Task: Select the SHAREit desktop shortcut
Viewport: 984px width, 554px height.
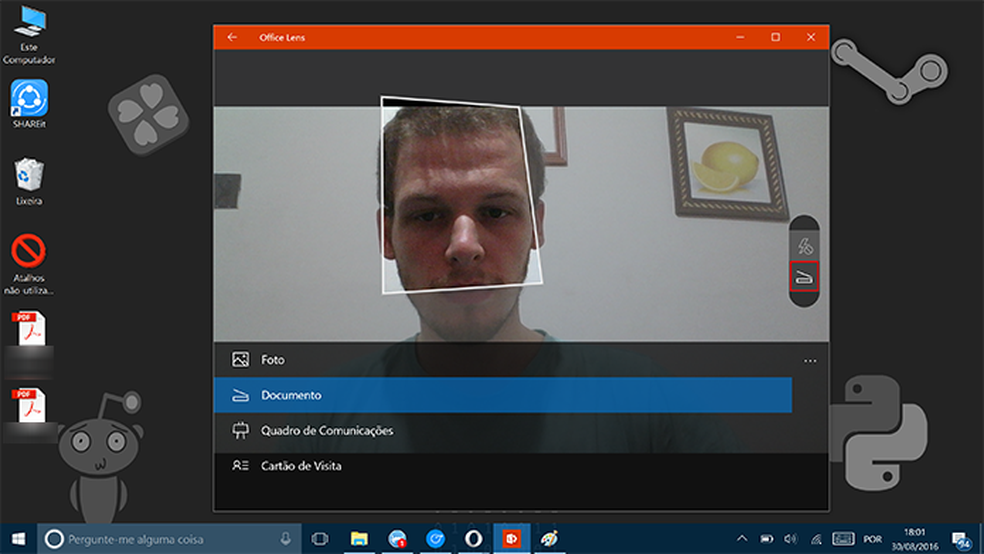Action: (x=29, y=104)
